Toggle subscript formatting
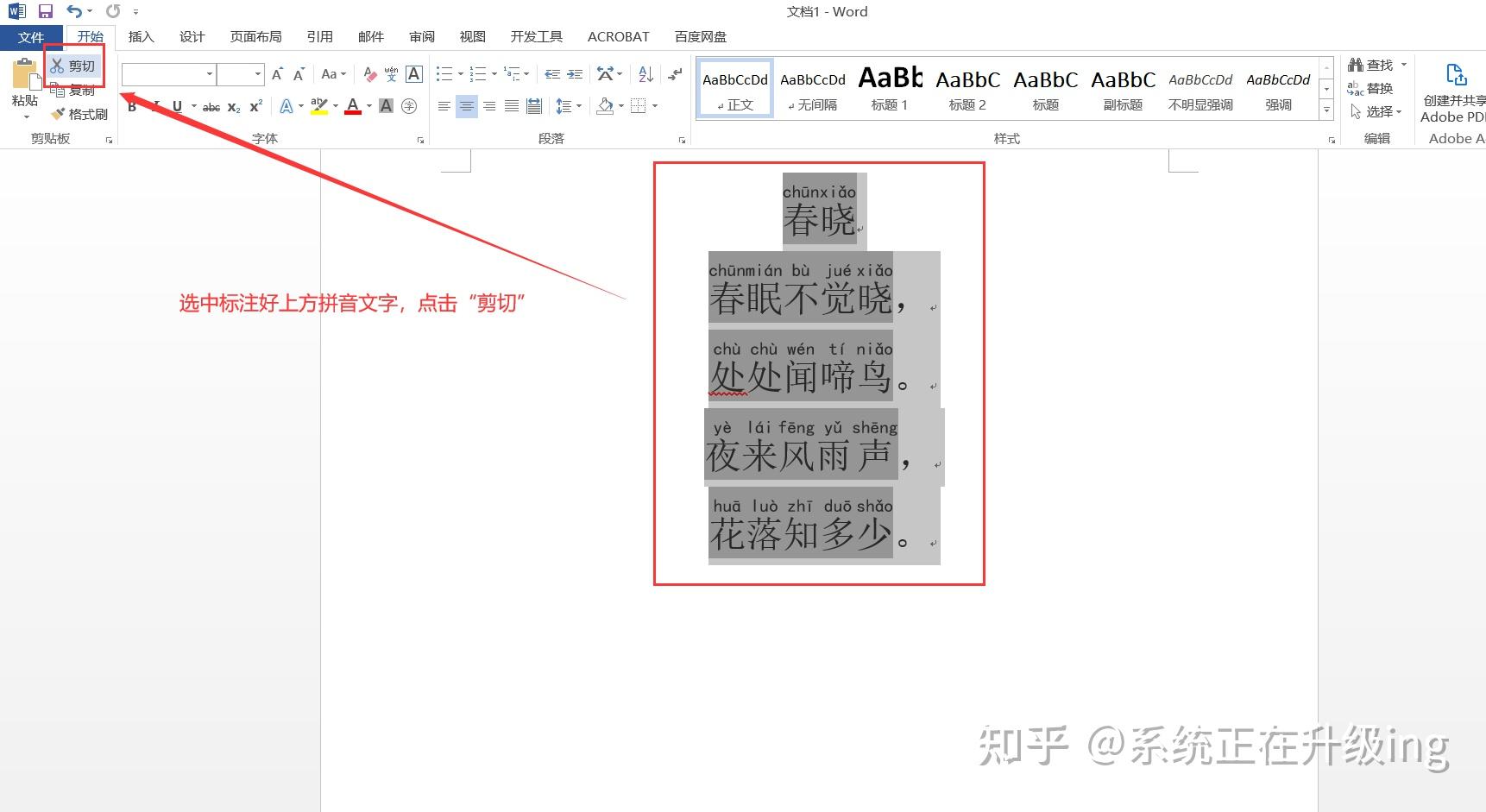 234,106
